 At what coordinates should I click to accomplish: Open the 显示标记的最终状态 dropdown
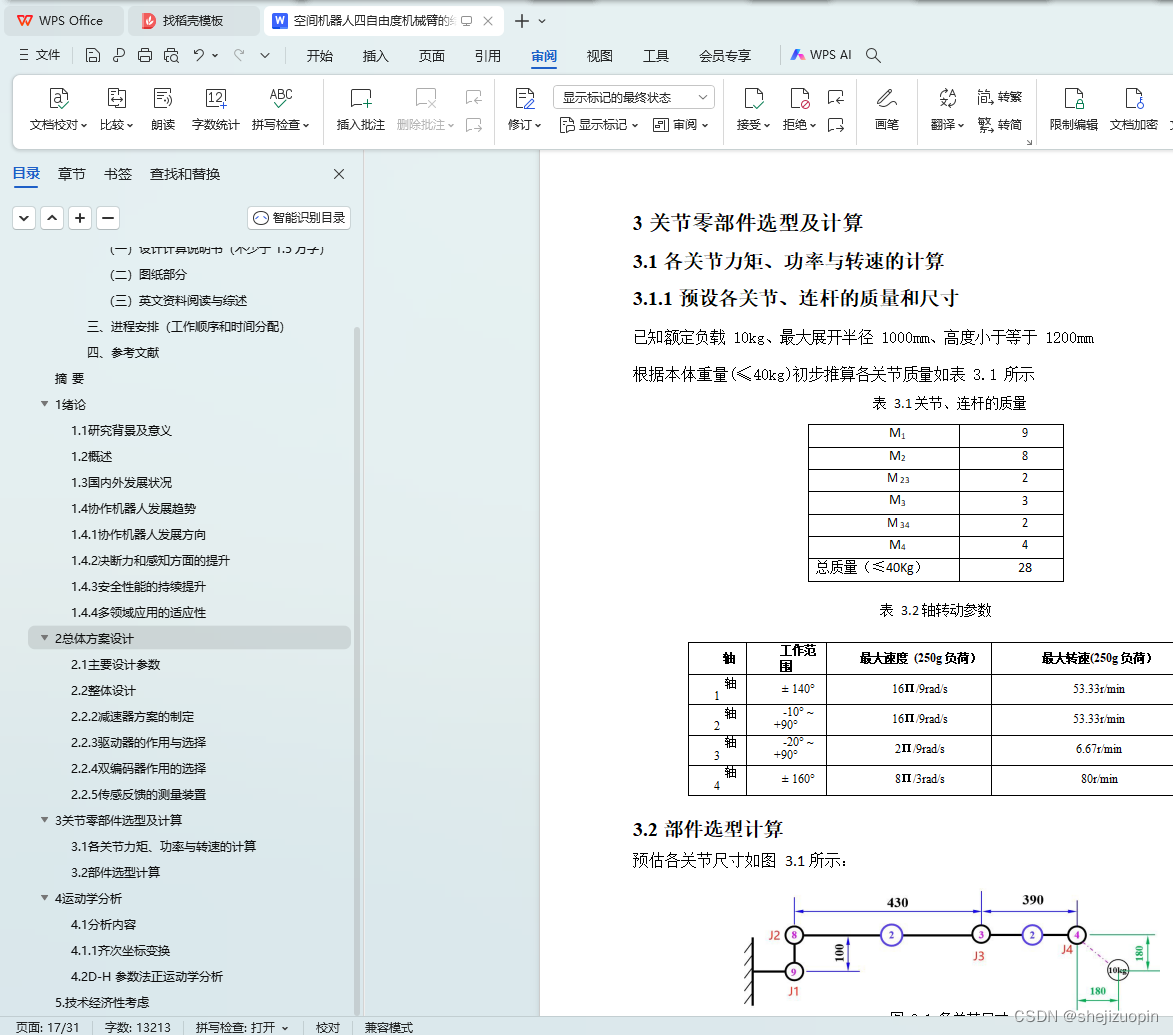point(634,97)
